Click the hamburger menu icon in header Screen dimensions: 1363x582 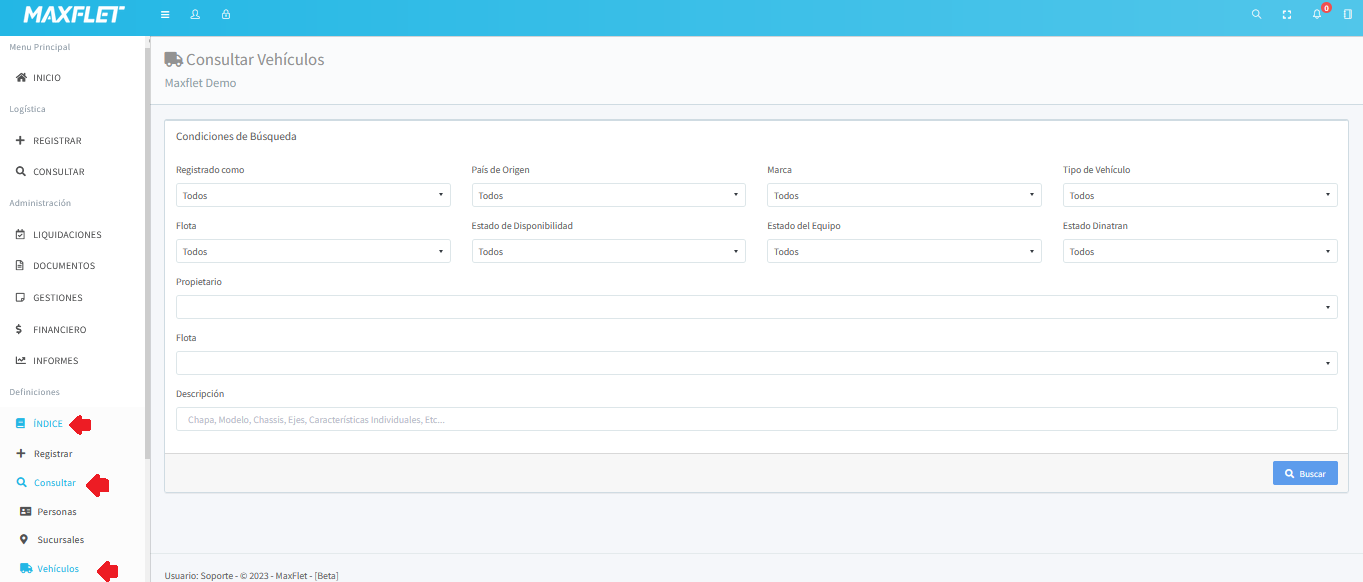coord(165,15)
